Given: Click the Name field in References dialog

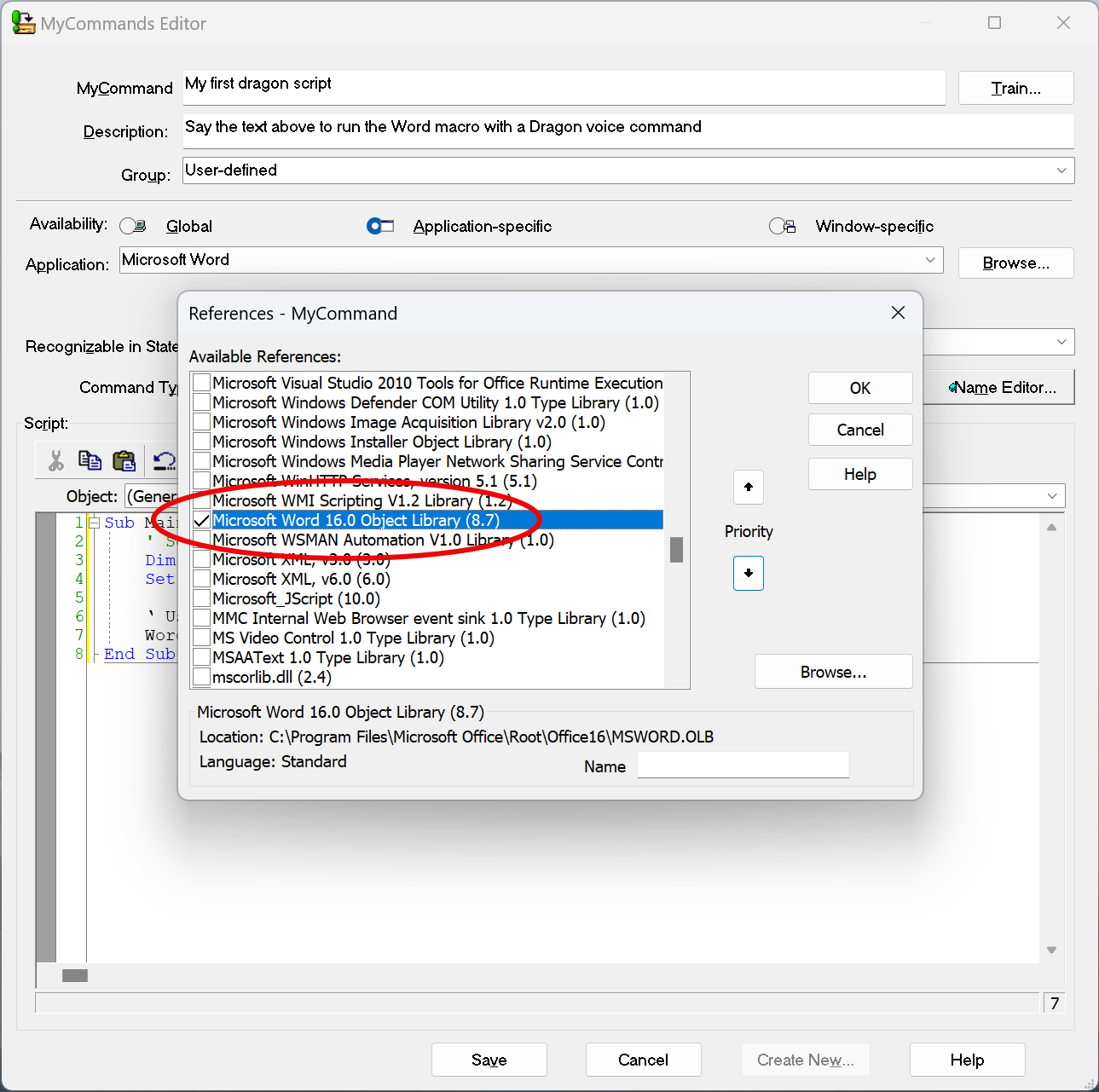Looking at the screenshot, I should pyautogui.click(x=743, y=765).
